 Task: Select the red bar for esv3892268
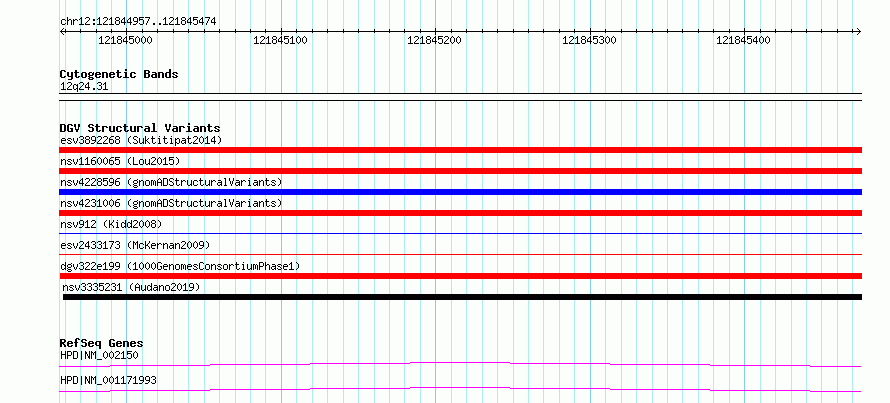click(x=461, y=150)
